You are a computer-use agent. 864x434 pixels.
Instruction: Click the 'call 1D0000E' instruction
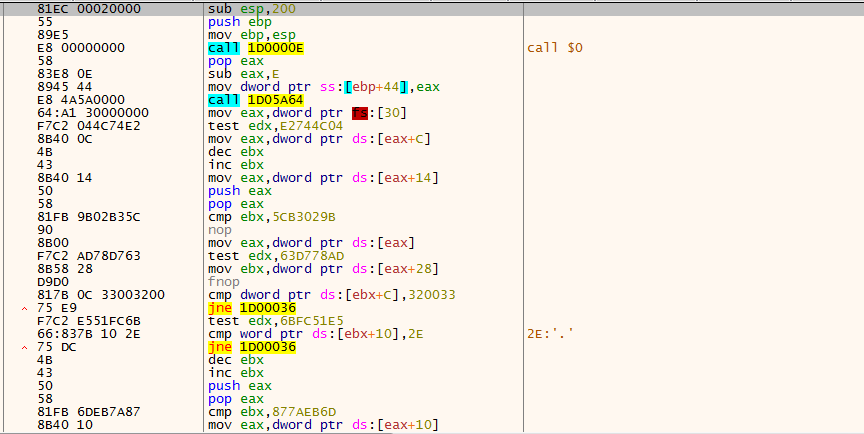tap(256, 48)
